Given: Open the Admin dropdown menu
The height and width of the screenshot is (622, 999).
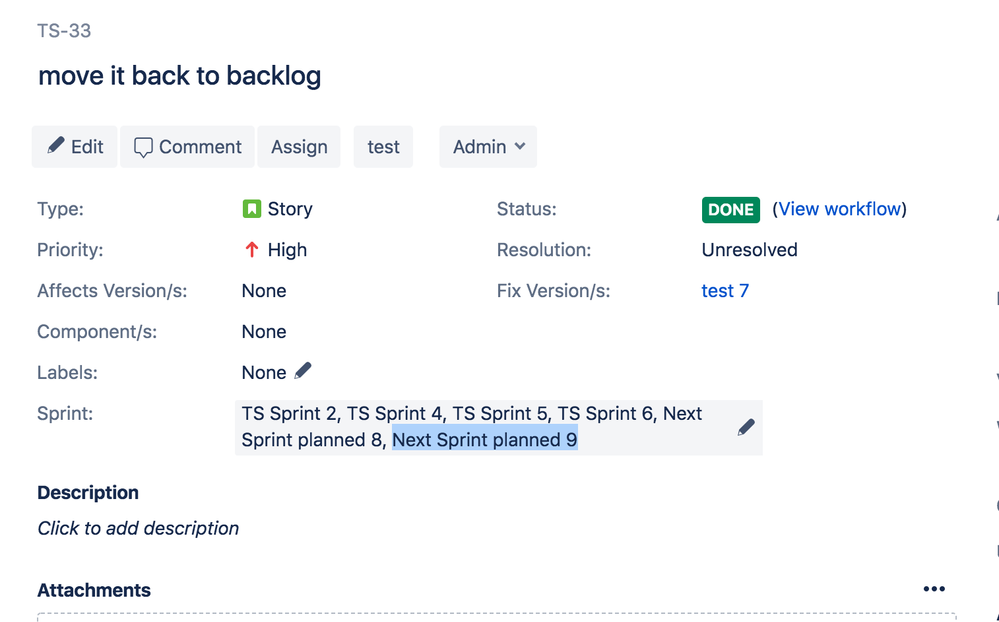Looking at the screenshot, I should pyautogui.click(x=487, y=146).
